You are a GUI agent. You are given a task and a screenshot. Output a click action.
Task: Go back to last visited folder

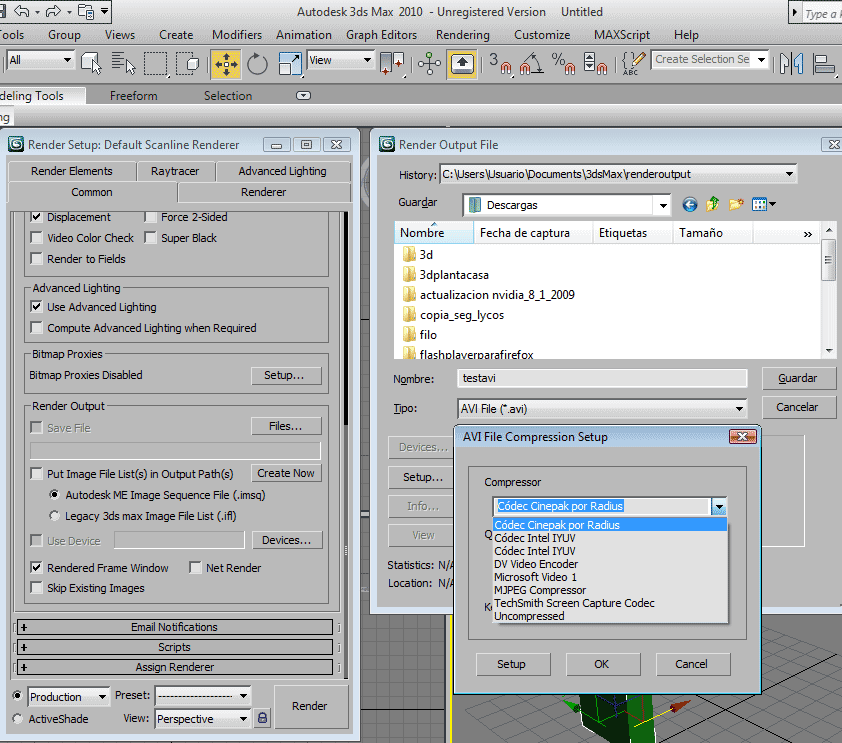tap(690, 204)
